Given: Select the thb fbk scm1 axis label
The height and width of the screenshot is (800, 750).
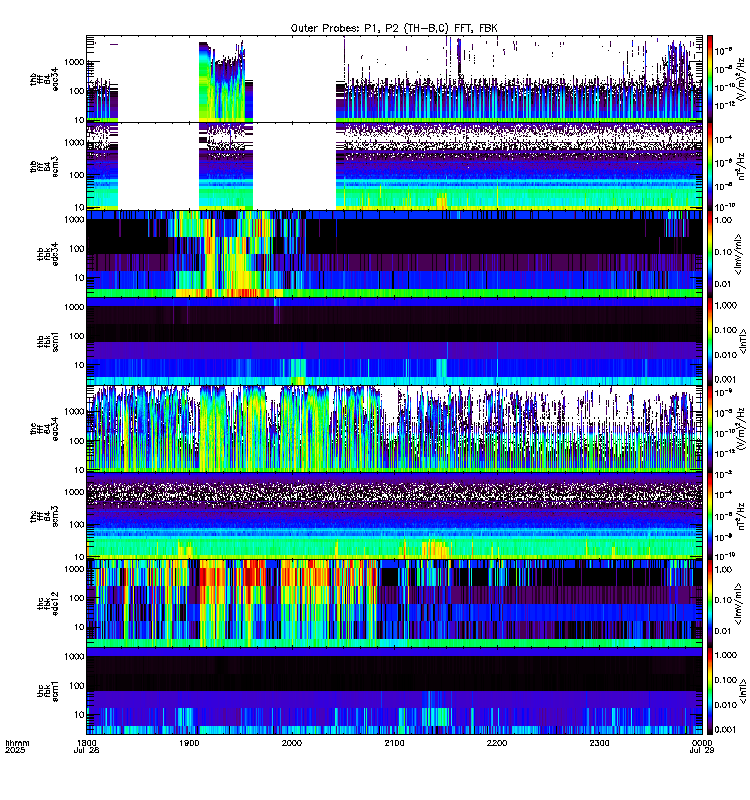Looking at the screenshot, I should coord(47,341).
